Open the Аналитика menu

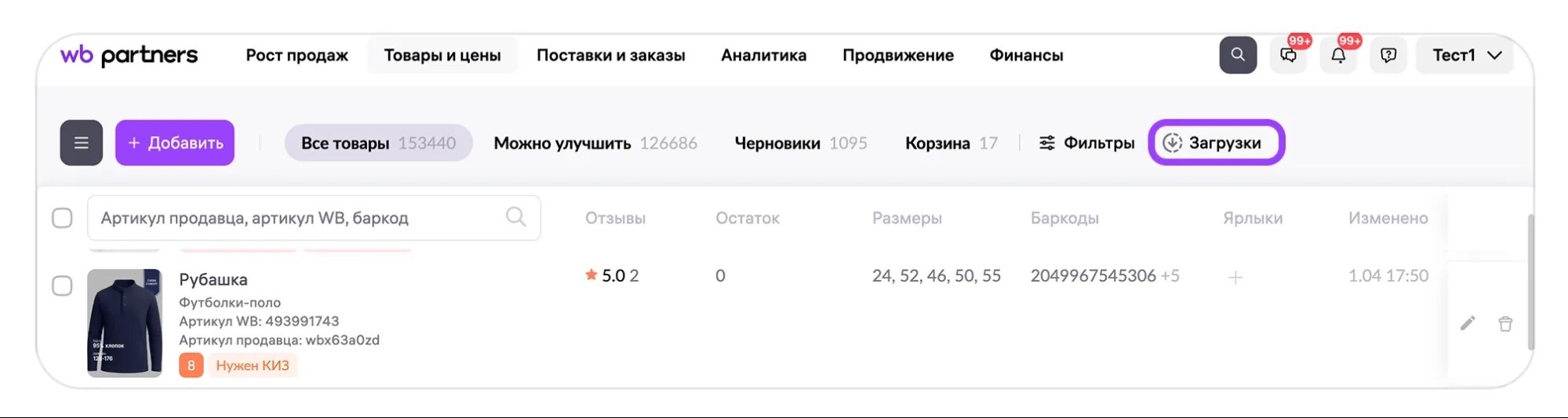pyautogui.click(x=763, y=55)
